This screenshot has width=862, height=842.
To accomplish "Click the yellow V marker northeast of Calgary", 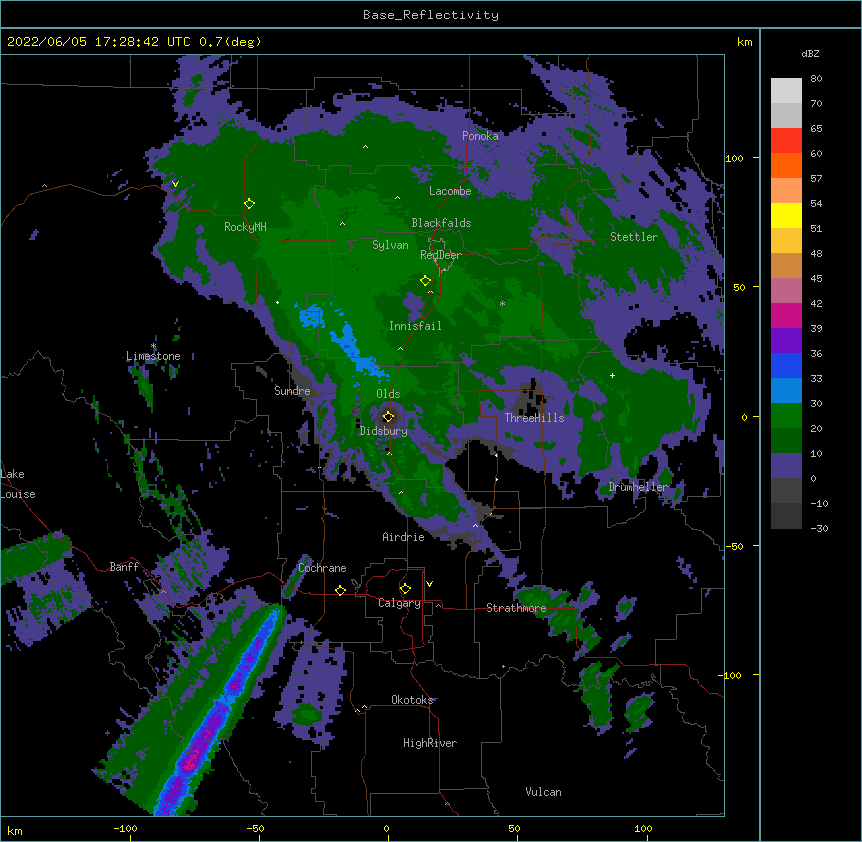I will click(429, 584).
